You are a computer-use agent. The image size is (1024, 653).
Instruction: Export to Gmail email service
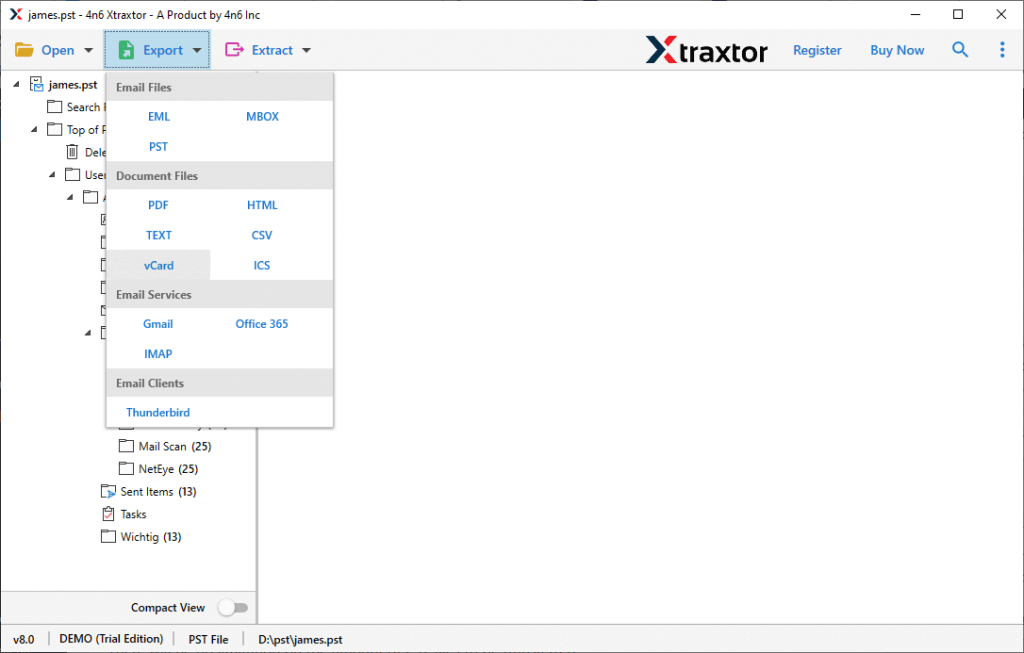coord(158,324)
